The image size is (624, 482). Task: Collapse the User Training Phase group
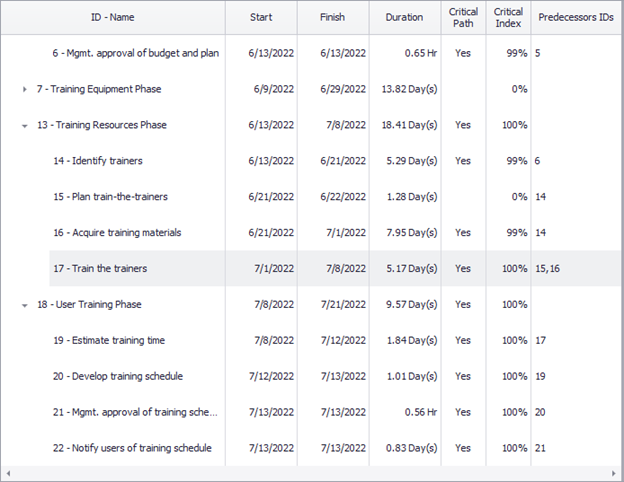pyautogui.click(x=25, y=305)
